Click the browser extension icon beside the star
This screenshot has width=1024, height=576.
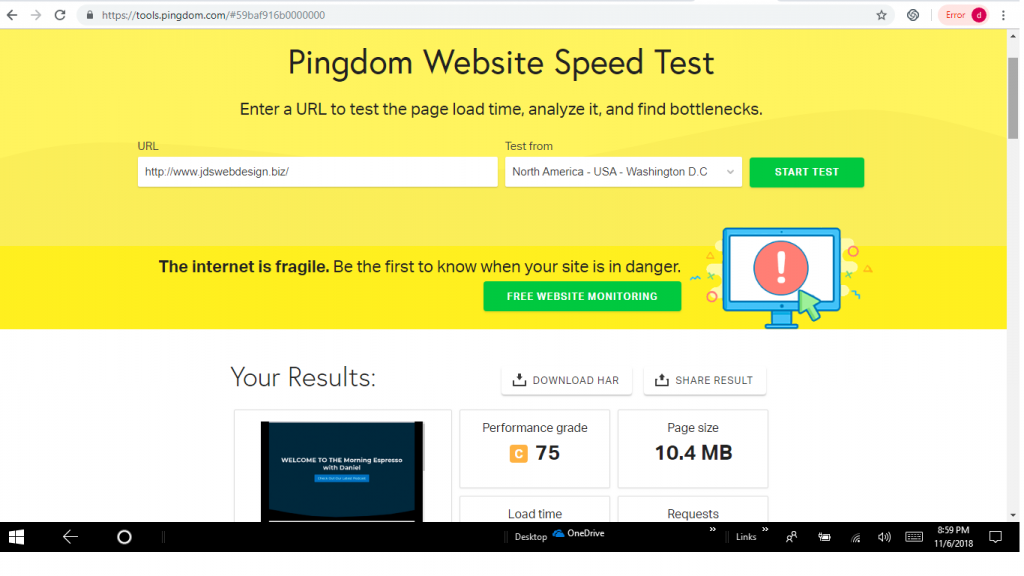(912, 15)
